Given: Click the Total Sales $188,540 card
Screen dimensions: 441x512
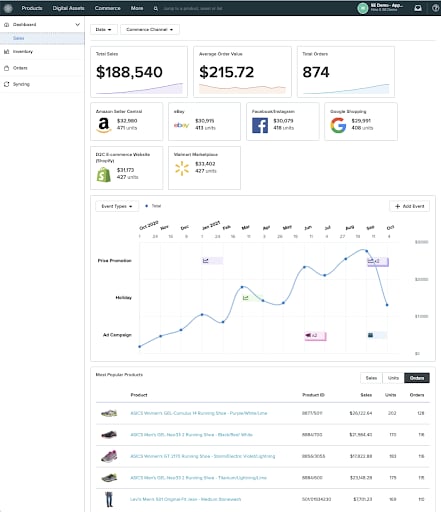Looking at the screenshot, I should pos(139,72).
